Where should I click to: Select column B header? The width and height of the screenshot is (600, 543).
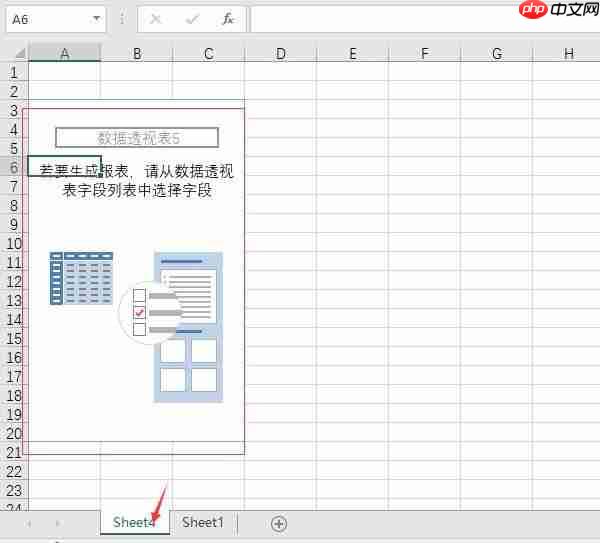137,53
